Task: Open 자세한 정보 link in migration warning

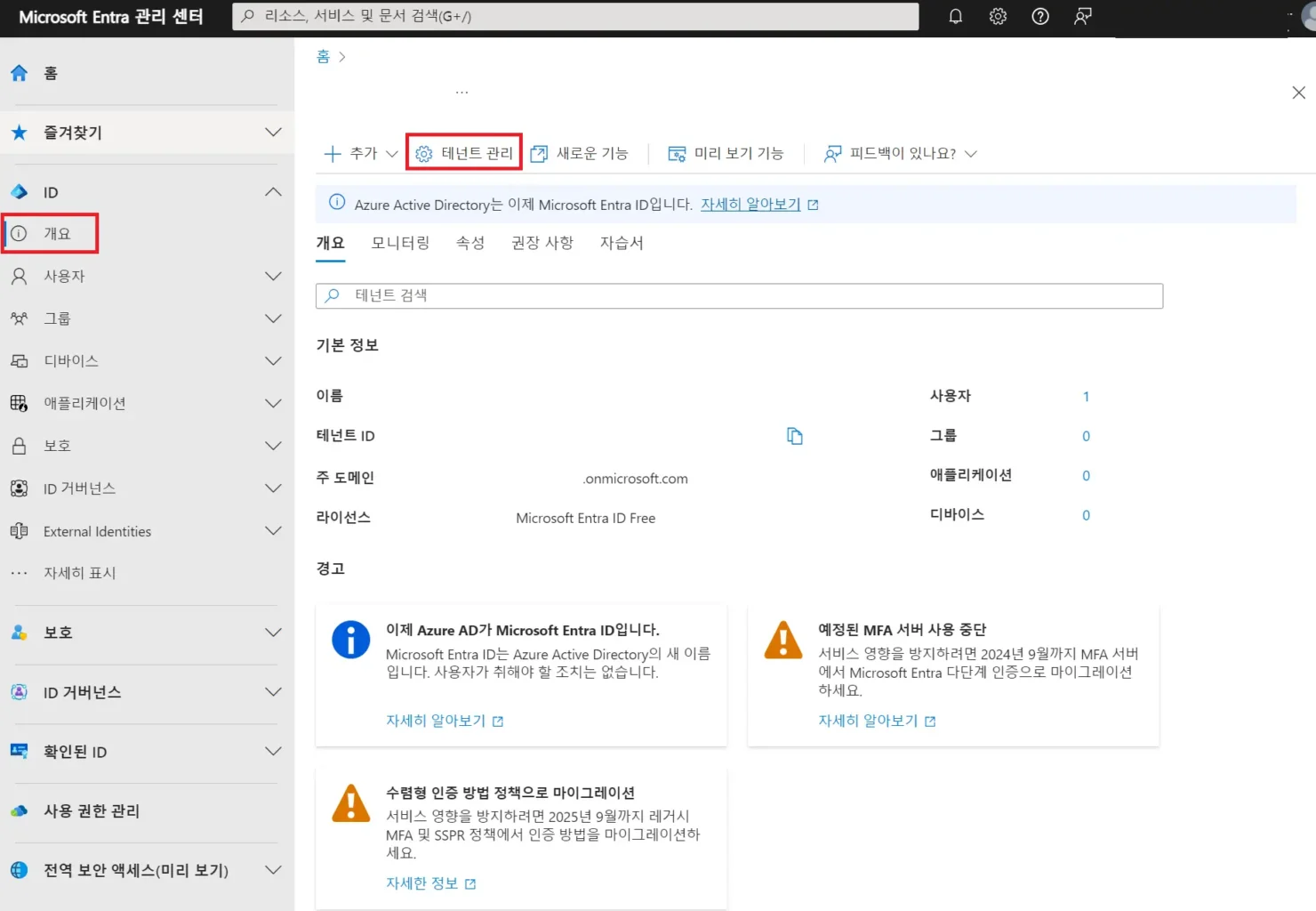Action: pos(422,883)
